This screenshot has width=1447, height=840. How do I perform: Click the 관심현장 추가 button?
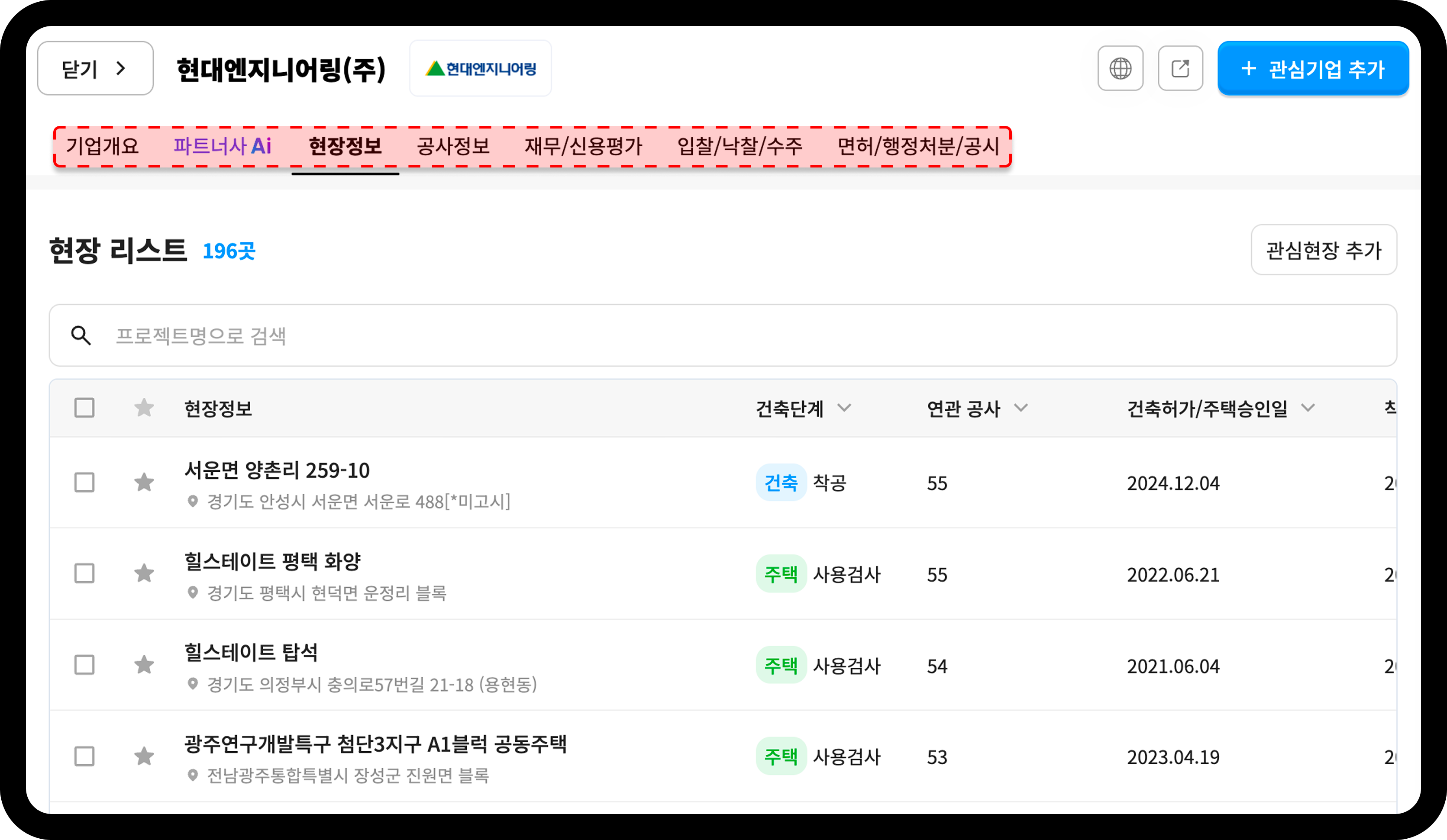point(1324,250)
